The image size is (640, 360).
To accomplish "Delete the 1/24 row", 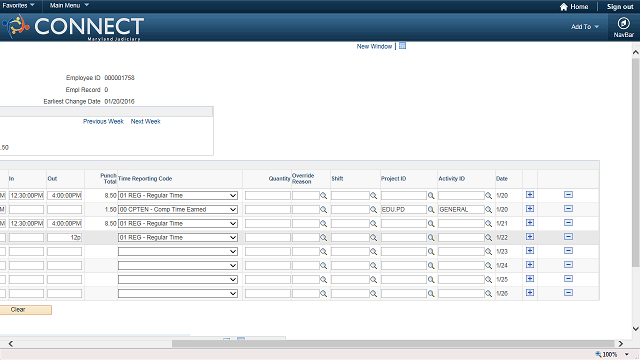I will click(x=568, y=264).
